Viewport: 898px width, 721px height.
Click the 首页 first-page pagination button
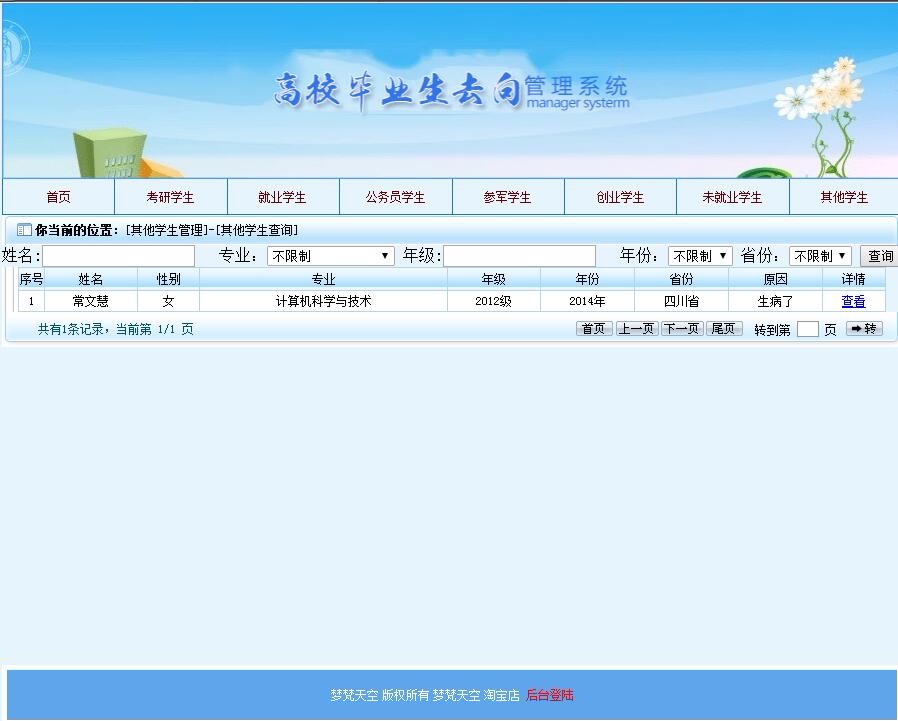click(594, 328)
